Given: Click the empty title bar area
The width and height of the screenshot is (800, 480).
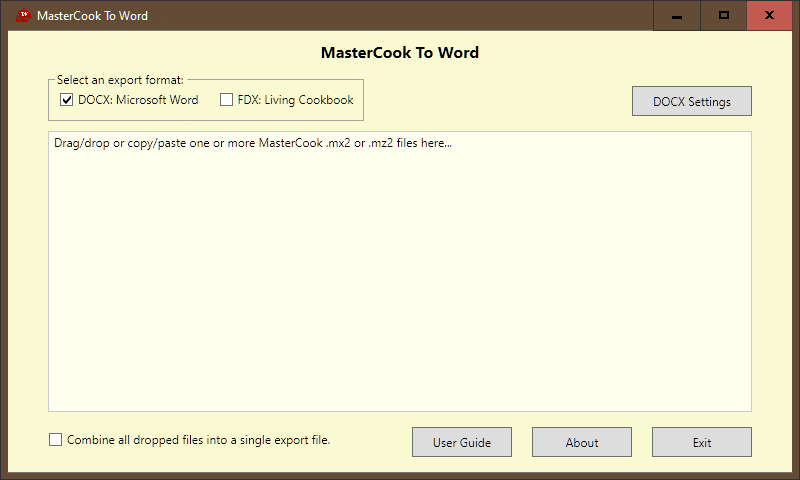Looking at the screenshot, I should point(400,16).
